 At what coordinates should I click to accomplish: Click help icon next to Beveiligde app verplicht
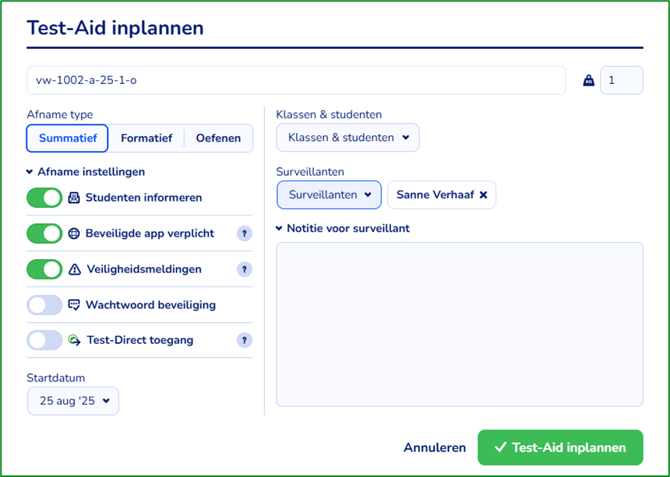[x=243, y=233]
